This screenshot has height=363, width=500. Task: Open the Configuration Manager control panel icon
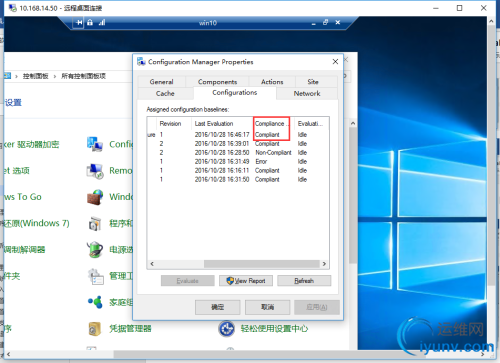tap(95, 144)
